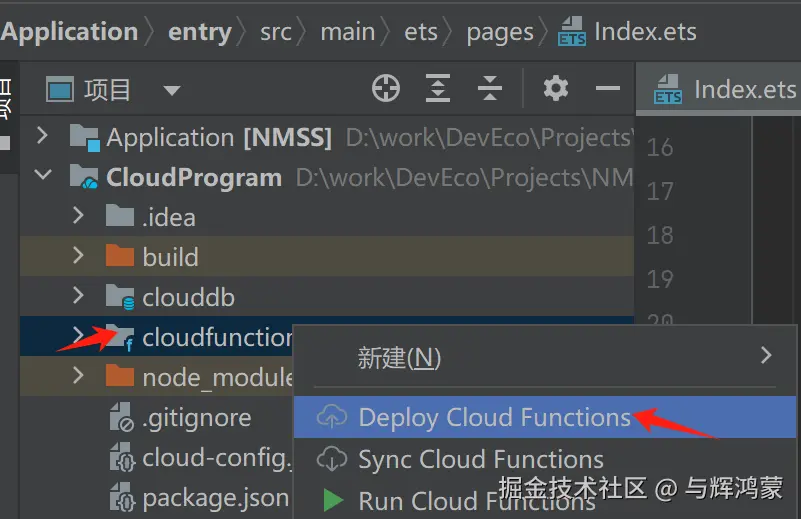Select the build folder name
The height and width of the screenshot is (519, 801).
coord(170,256)
